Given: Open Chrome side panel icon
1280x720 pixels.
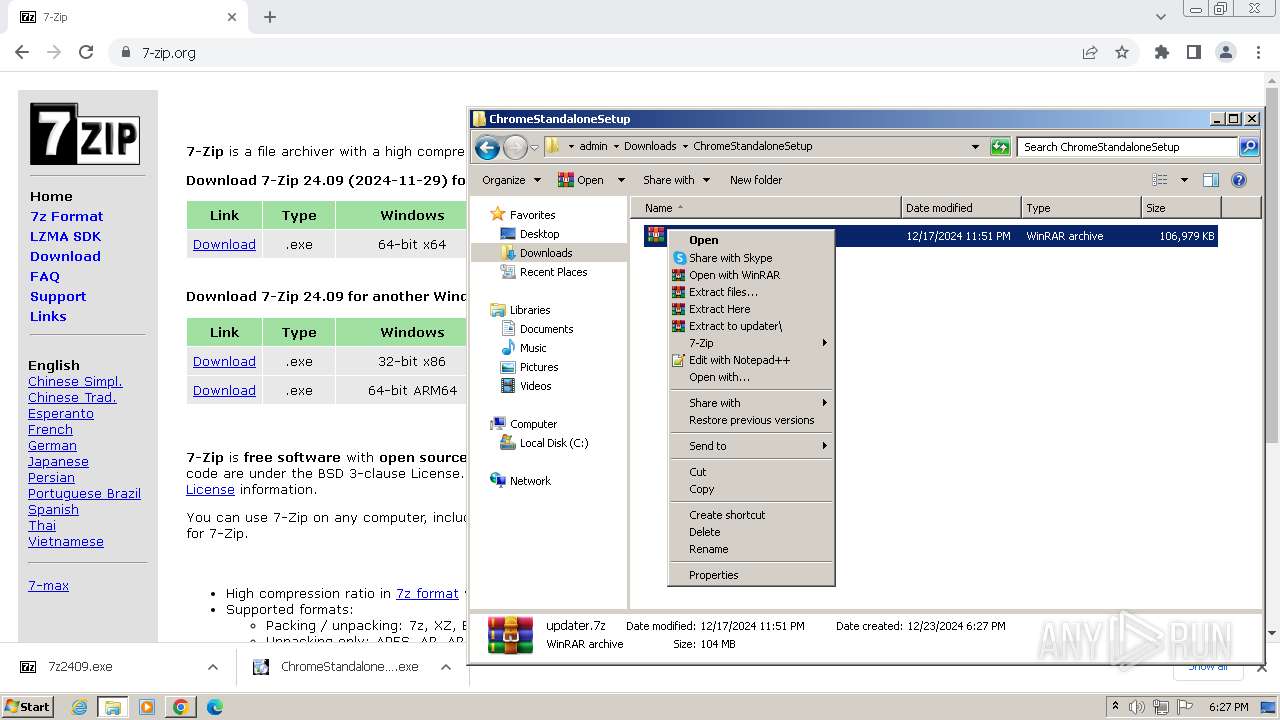Looking at the screenshot, I should coord(1194,53).
